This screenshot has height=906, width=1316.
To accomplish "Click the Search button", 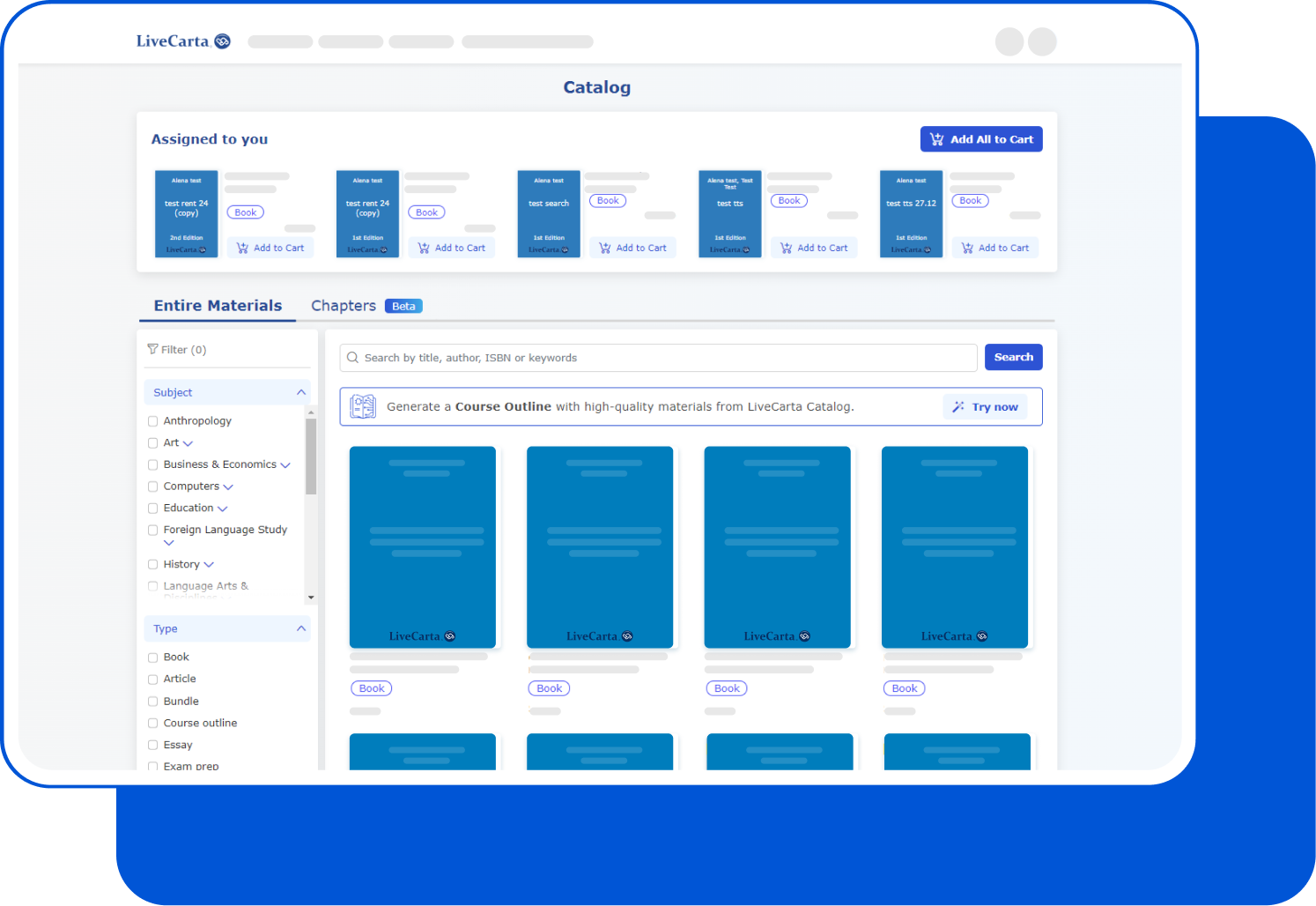I will tap(1013, 357).
